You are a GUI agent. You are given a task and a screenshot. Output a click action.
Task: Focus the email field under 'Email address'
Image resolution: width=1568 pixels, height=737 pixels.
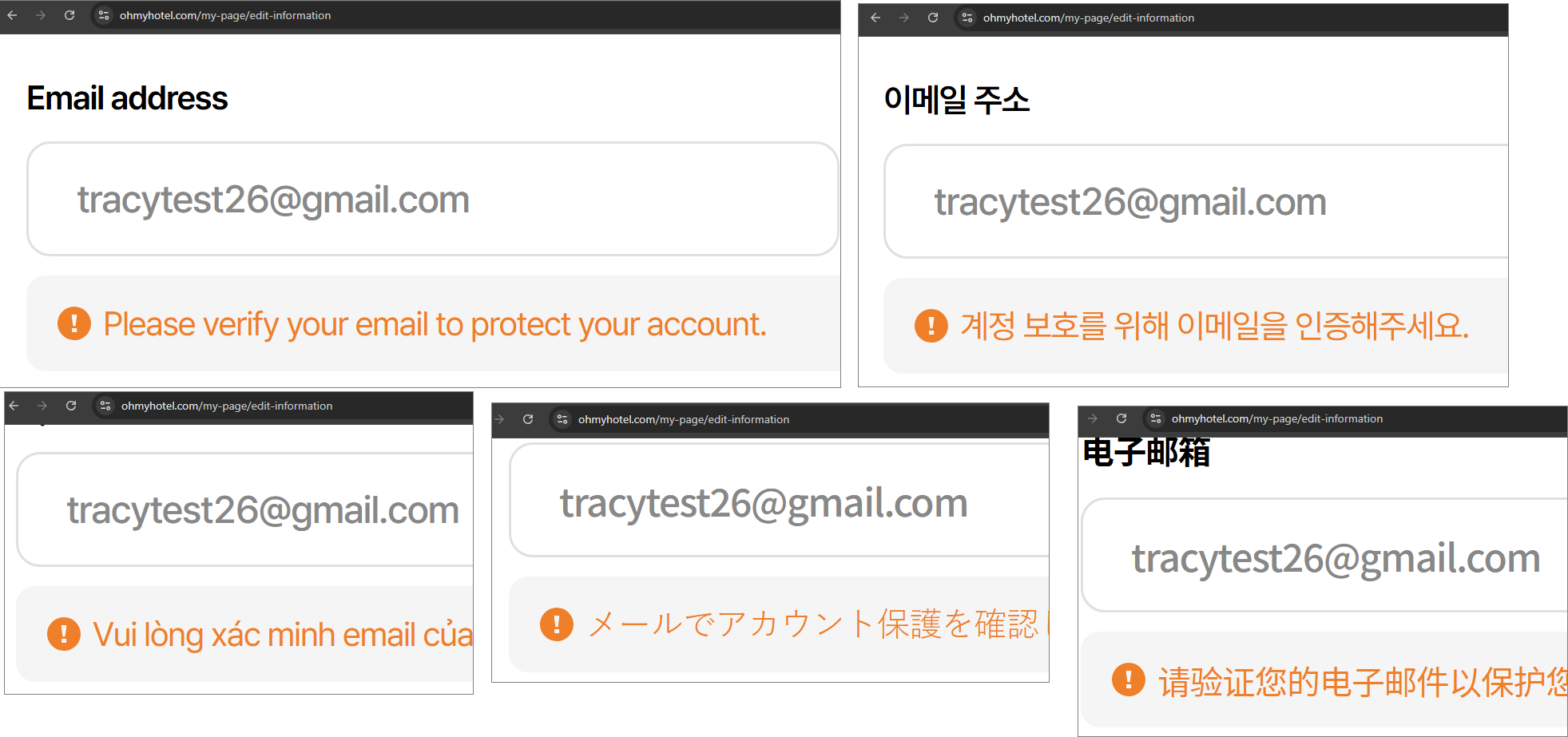tap(432, 199)
